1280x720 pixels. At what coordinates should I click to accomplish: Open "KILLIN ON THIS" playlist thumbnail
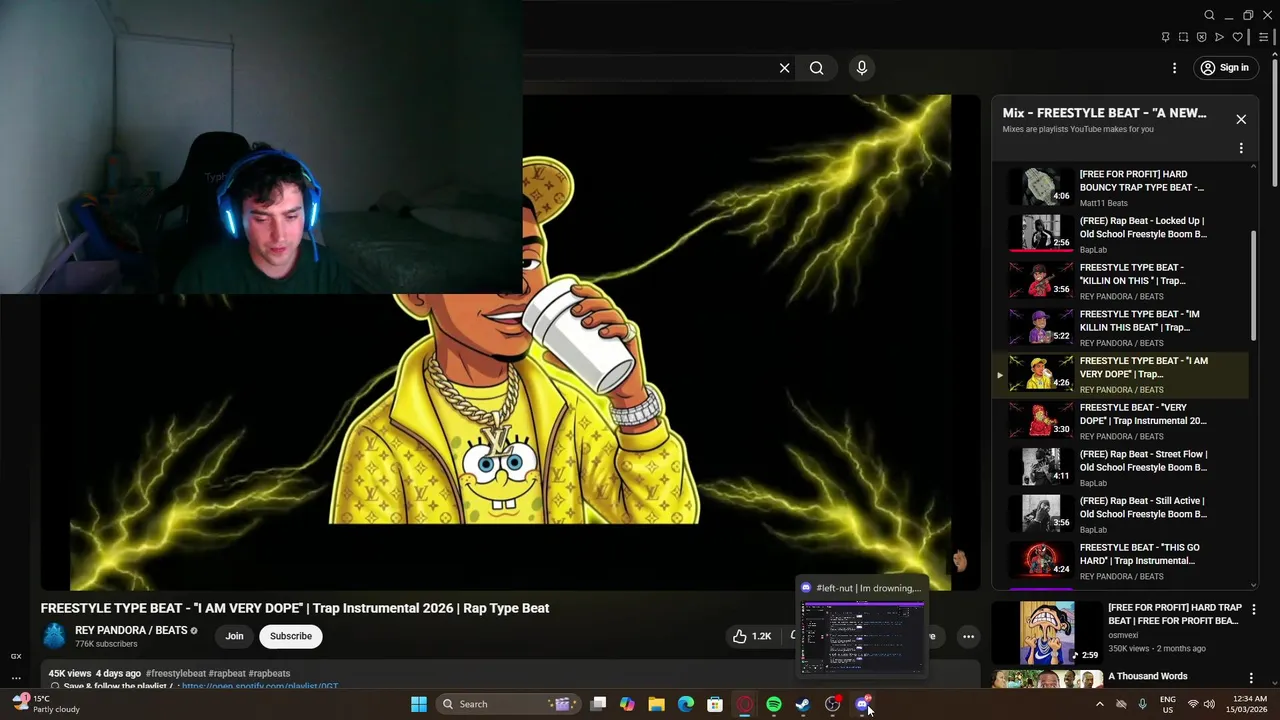point(1041,281)
